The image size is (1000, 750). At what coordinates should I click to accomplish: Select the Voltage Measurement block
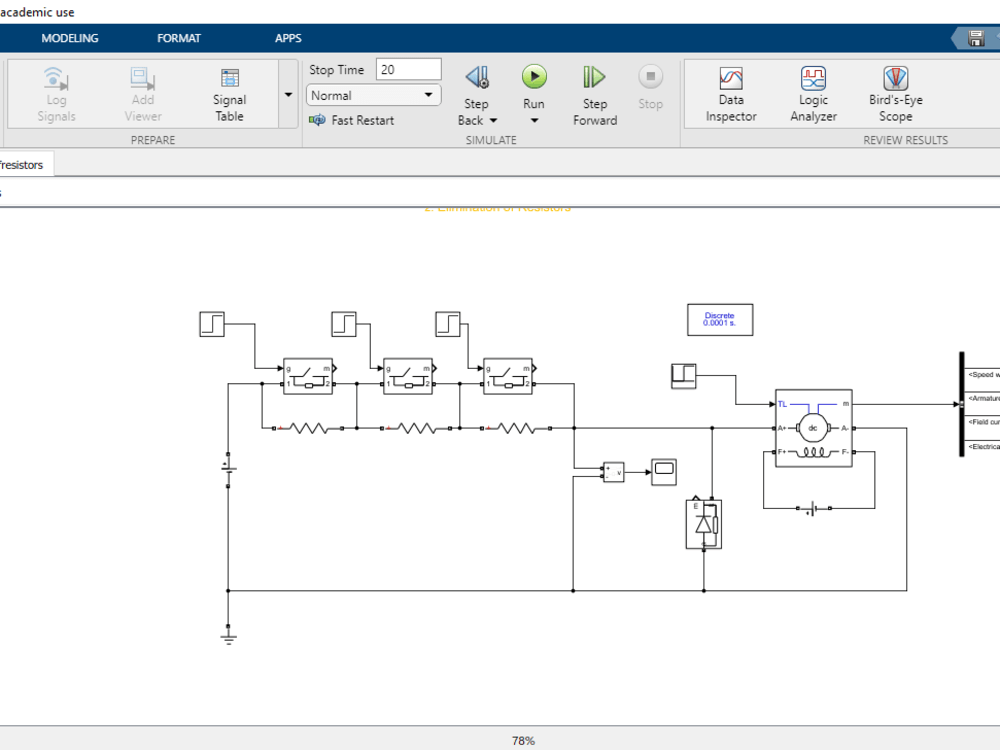pos(614,473)
